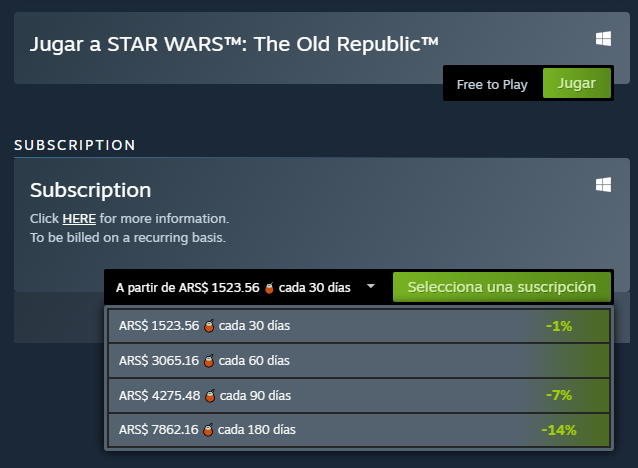Pick ARS$ 7862.16 cada 180 días plan
The width and height of the screenshot is (638, 468).
[359, 430]
